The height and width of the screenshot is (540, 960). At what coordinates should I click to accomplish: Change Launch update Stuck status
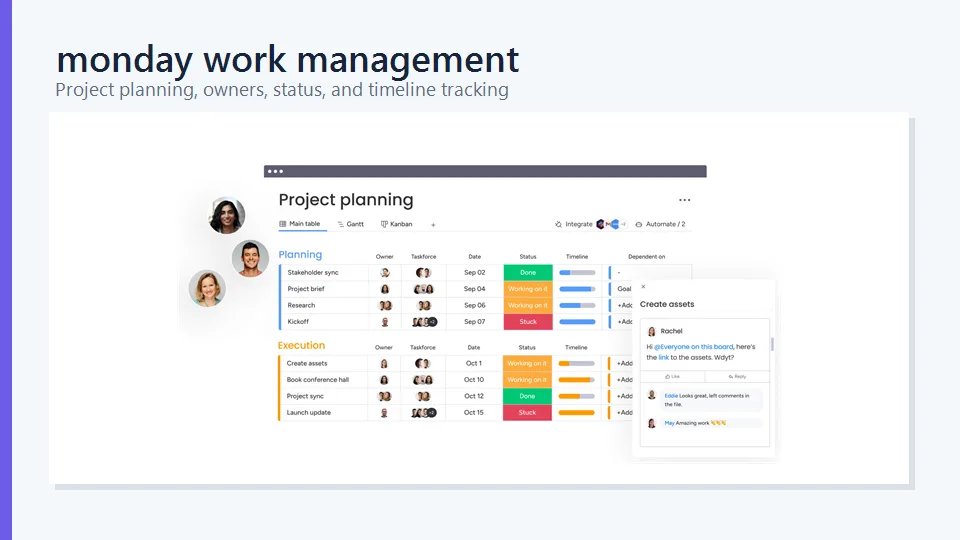pyautogui.click(x=527, y=413)
